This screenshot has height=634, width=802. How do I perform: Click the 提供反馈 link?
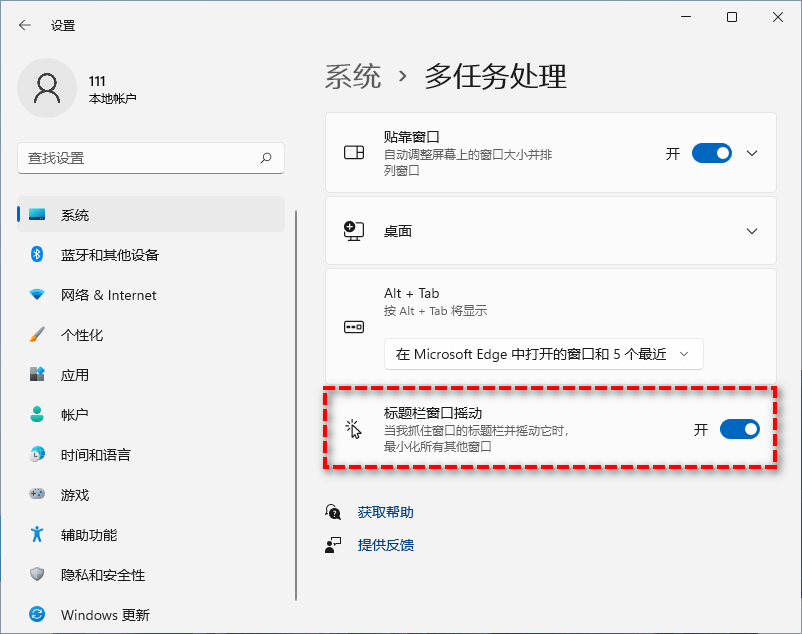click(385, 545)
